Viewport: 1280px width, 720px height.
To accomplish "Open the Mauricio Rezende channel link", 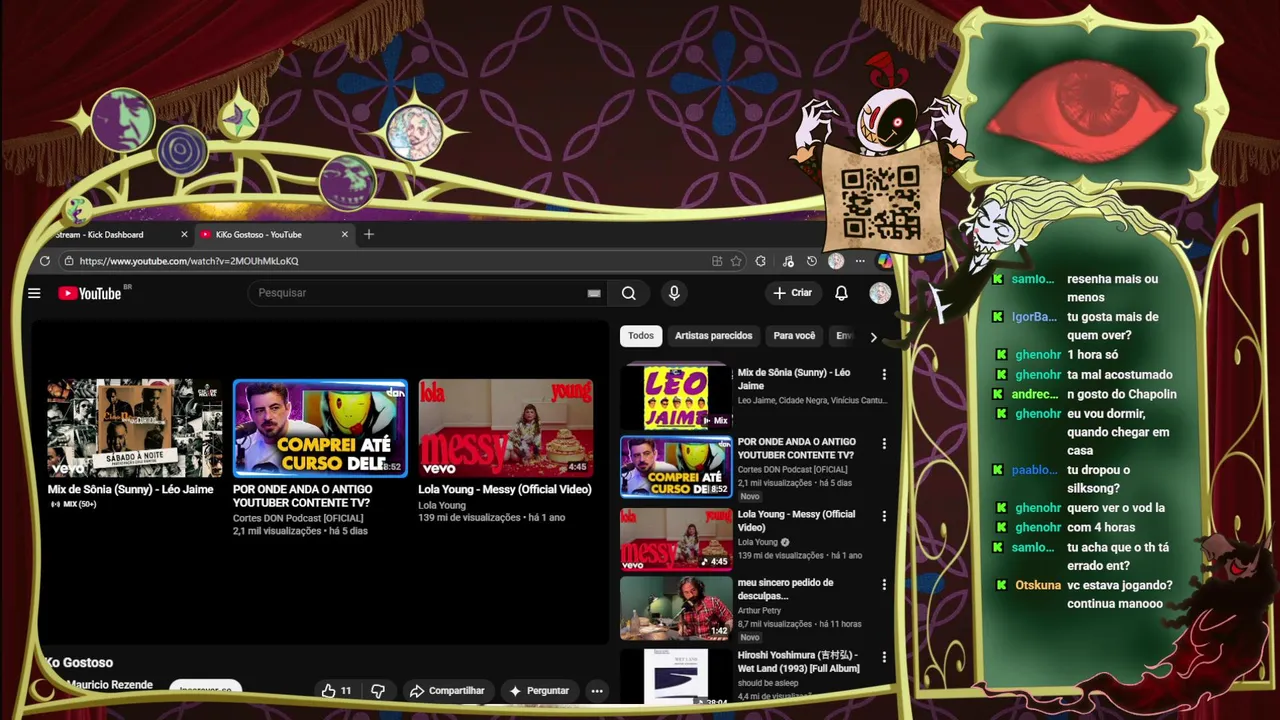I will tap(110, 685).
